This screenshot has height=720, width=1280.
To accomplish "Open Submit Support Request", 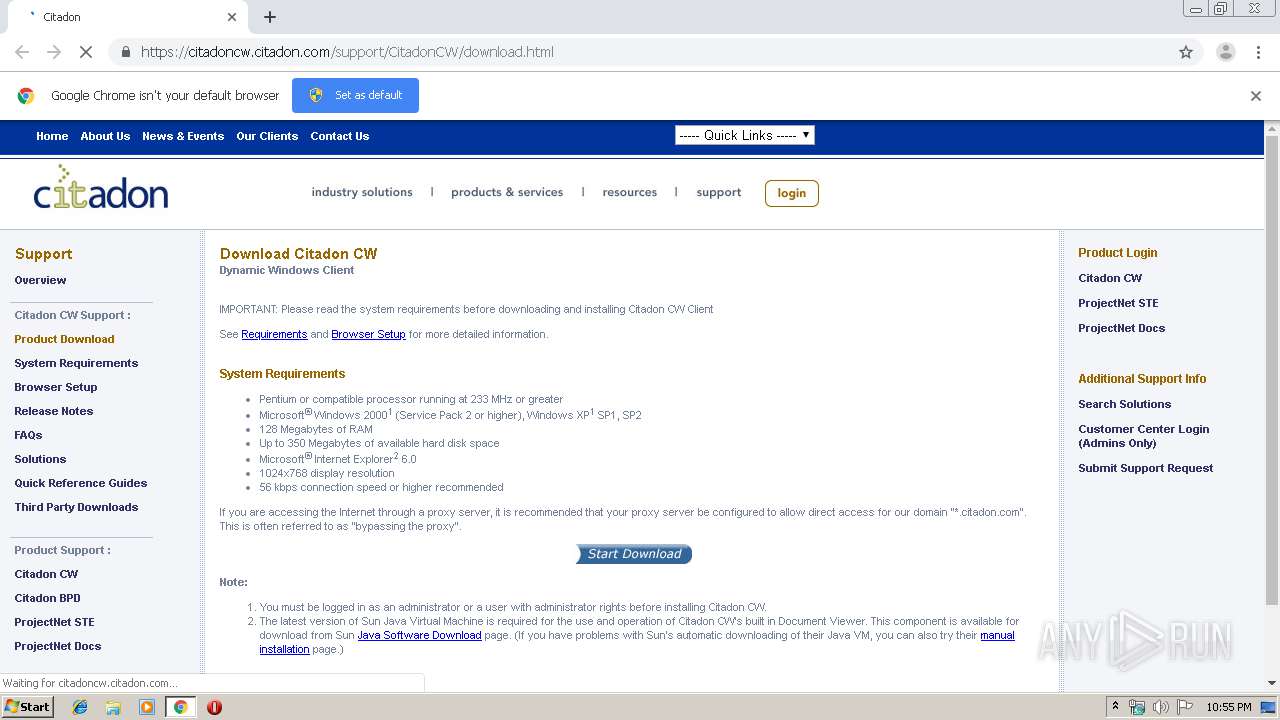I will pos(1145,468).
